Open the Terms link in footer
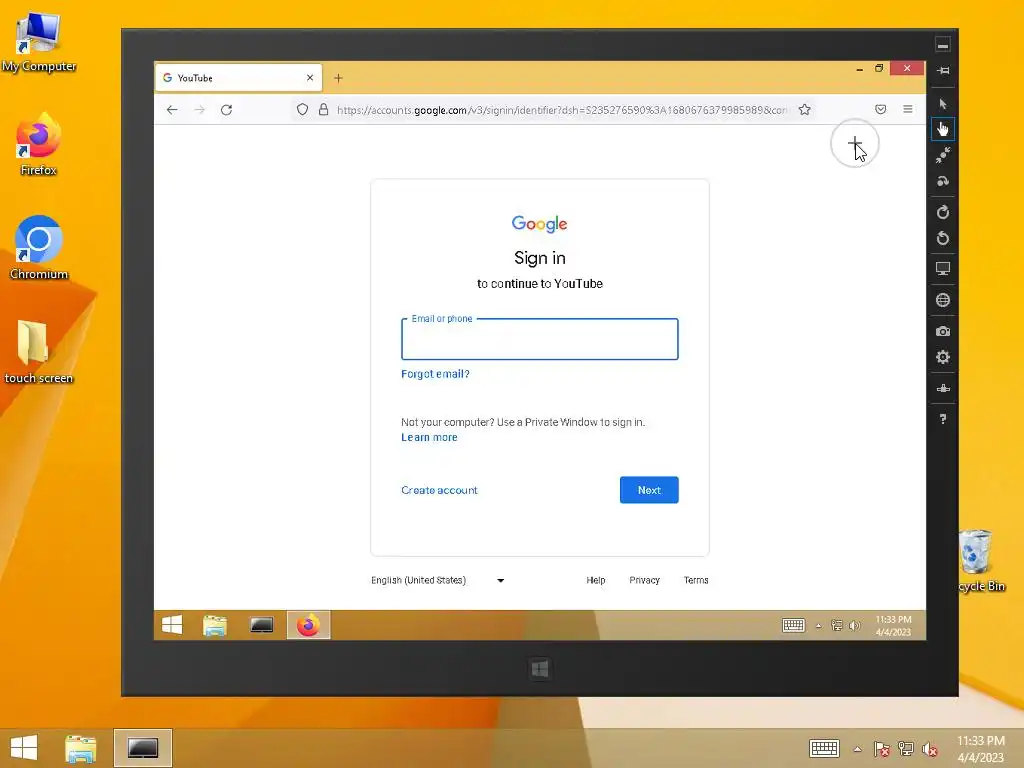The image size is (1024, 768). pos(696,580)
